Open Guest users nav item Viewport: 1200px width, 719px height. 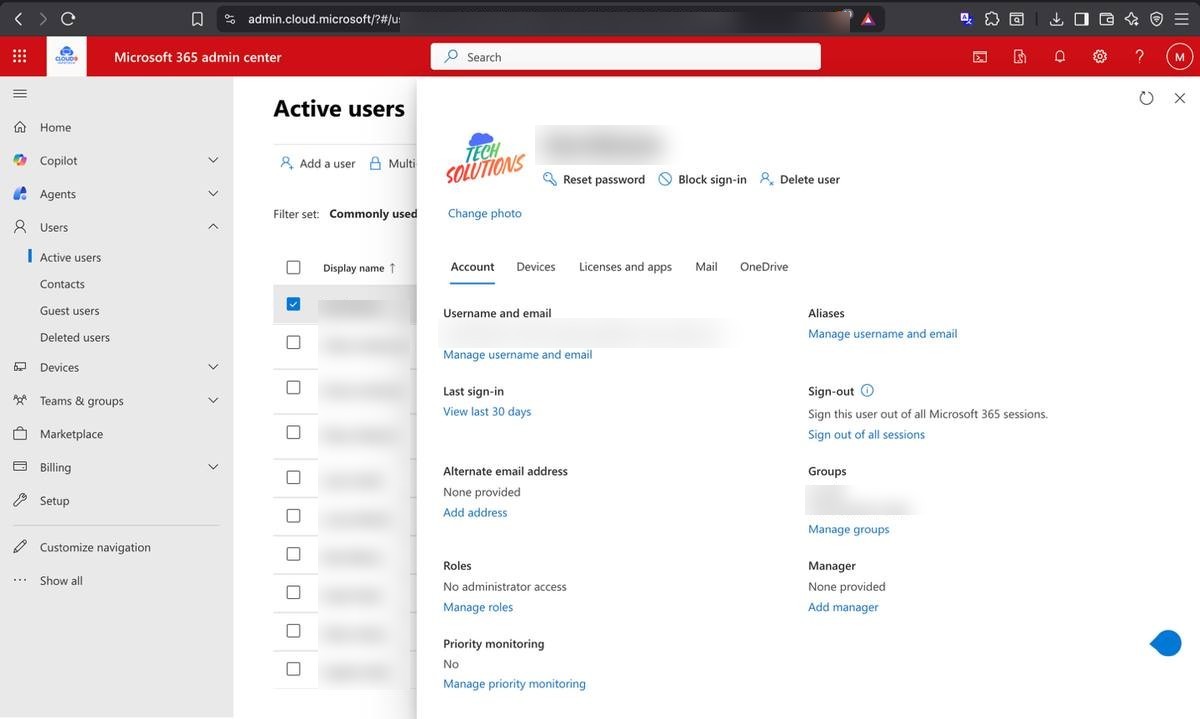(69, 310)
